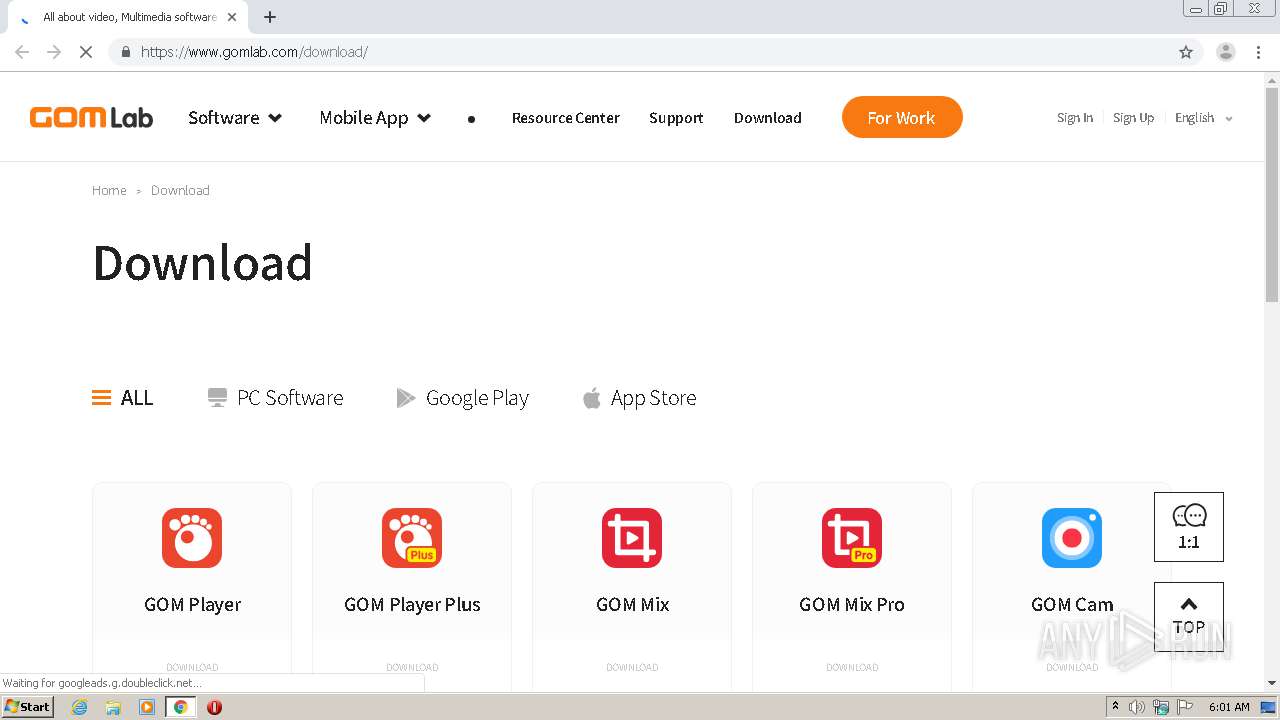Image resolution: width=1280 pixels, height=720 pixels.
Task: Go back to the previous page
Action: [22, 52]
